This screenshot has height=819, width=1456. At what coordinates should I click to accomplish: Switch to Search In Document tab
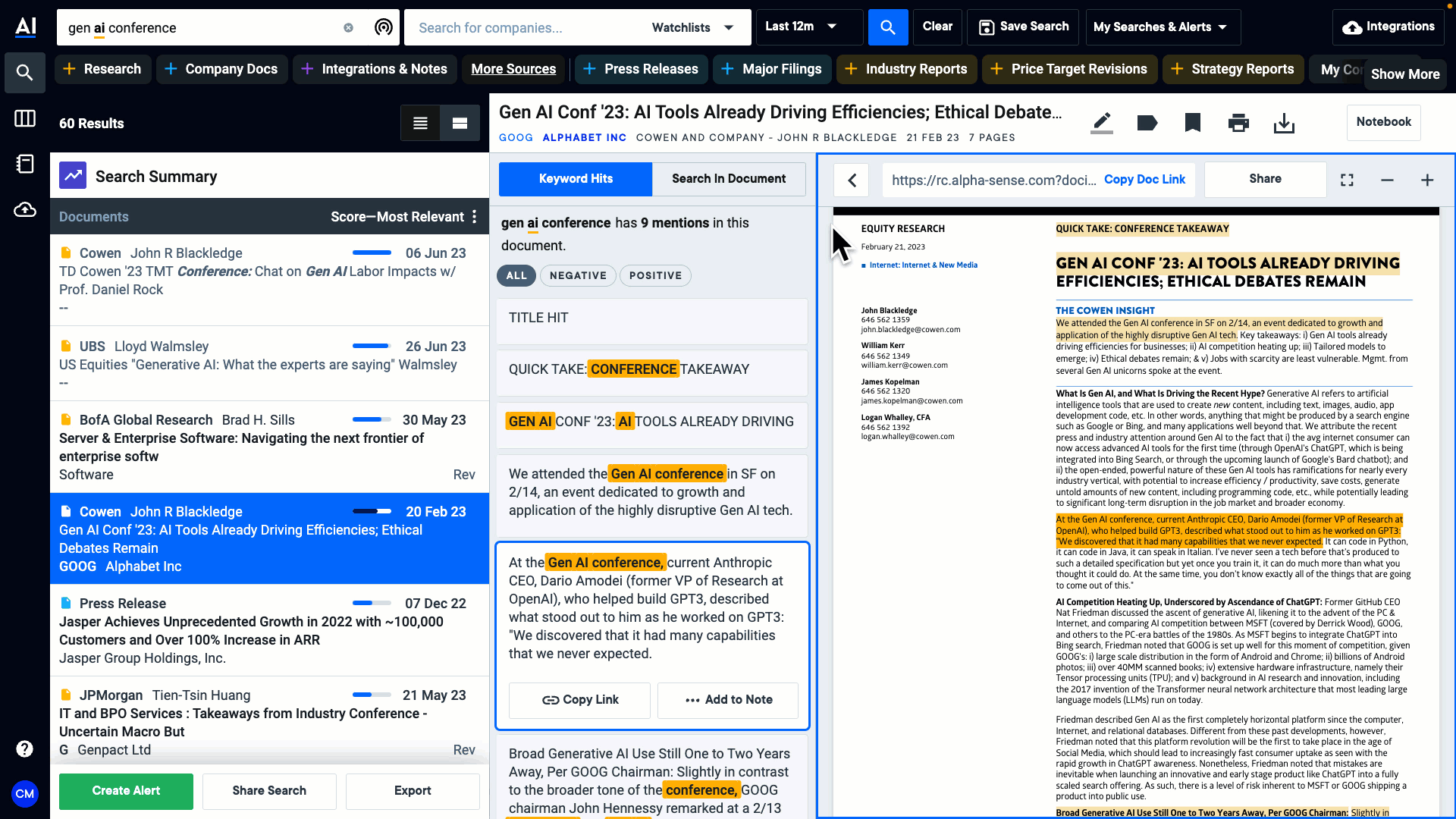729,179
